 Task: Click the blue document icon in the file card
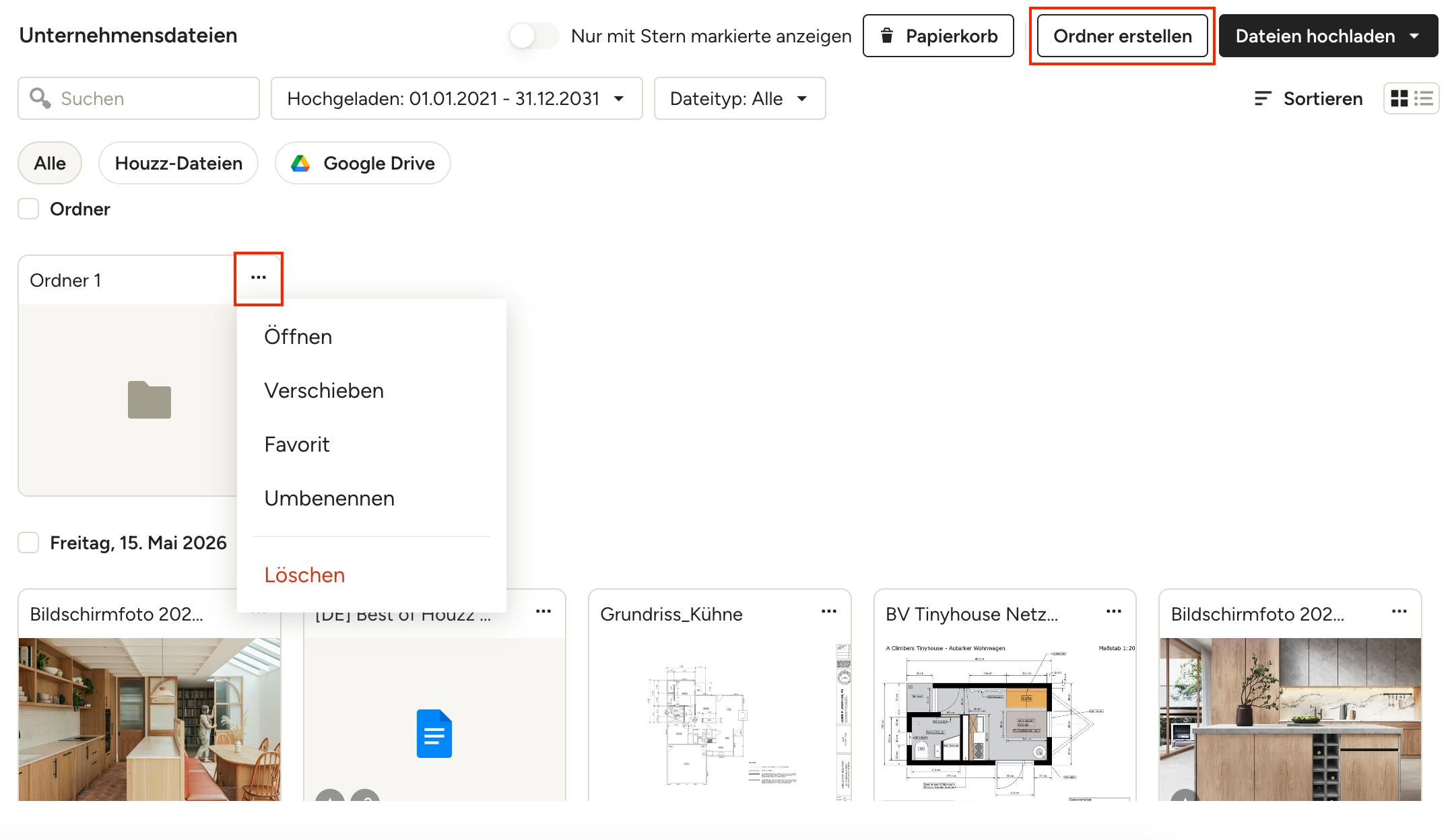[x=434, y=734]
